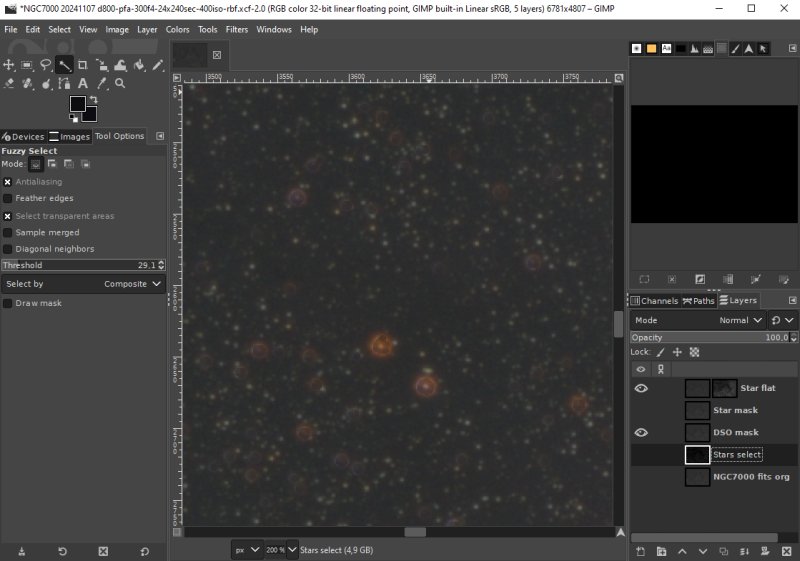Create a new layer
The height and width of the screenshot is (561, 800).
tap(641, 551)
